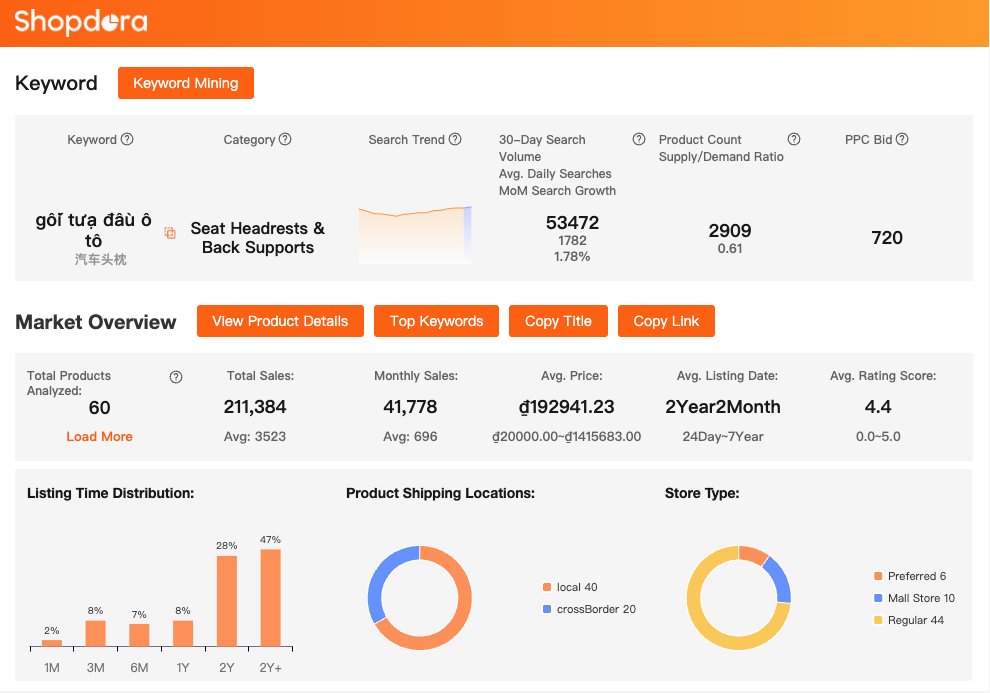The height and width of the screenshot is (693, 990).
Task: Click the Category column help icon
Action: point(285,140)
